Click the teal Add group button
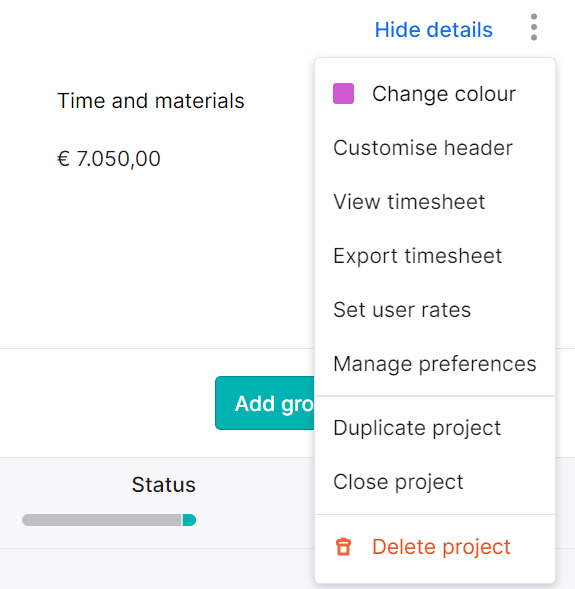The width and height of the screenshot is (575, 589). (x=265, y=403)
